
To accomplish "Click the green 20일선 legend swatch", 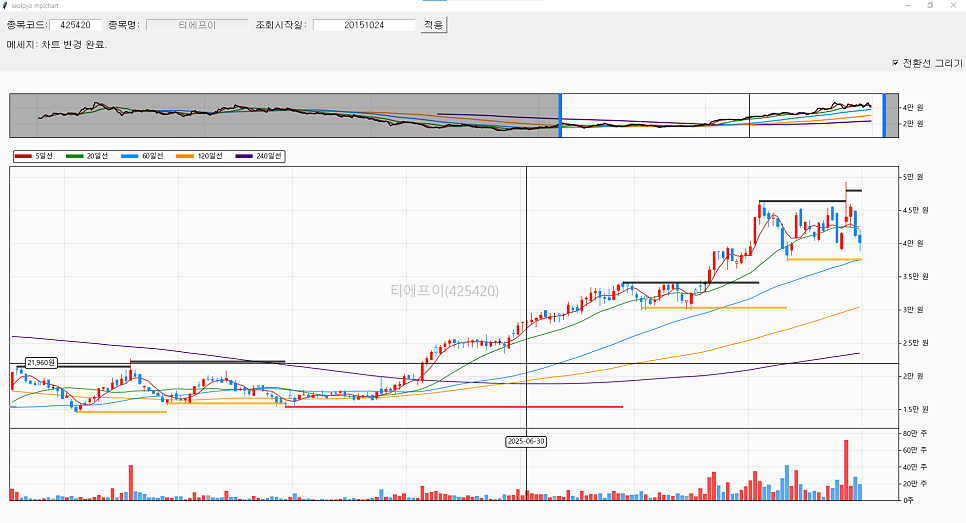I will coord(75,156).
